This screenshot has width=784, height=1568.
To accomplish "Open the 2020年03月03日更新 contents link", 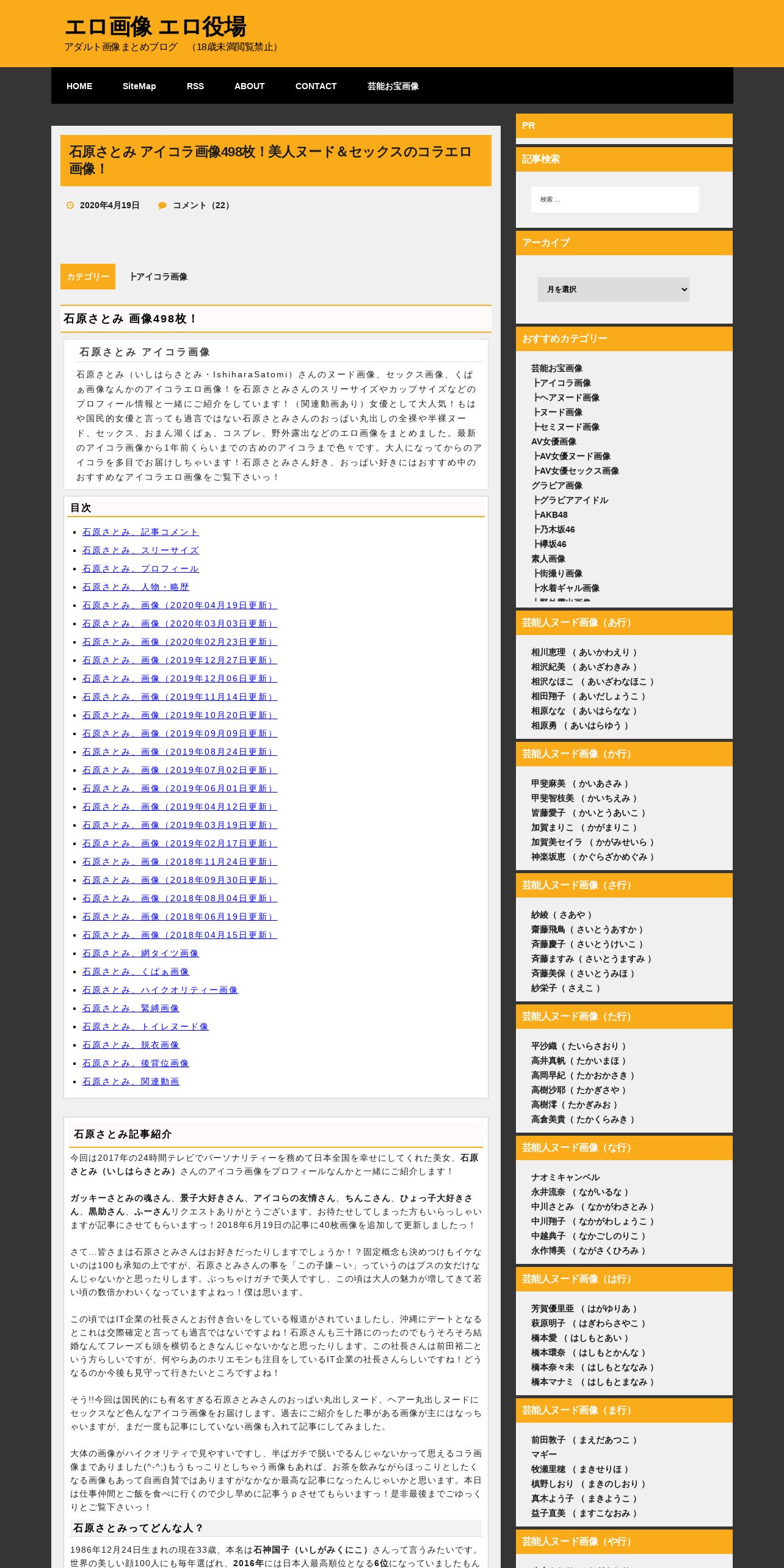I will [x=180, y=623].
